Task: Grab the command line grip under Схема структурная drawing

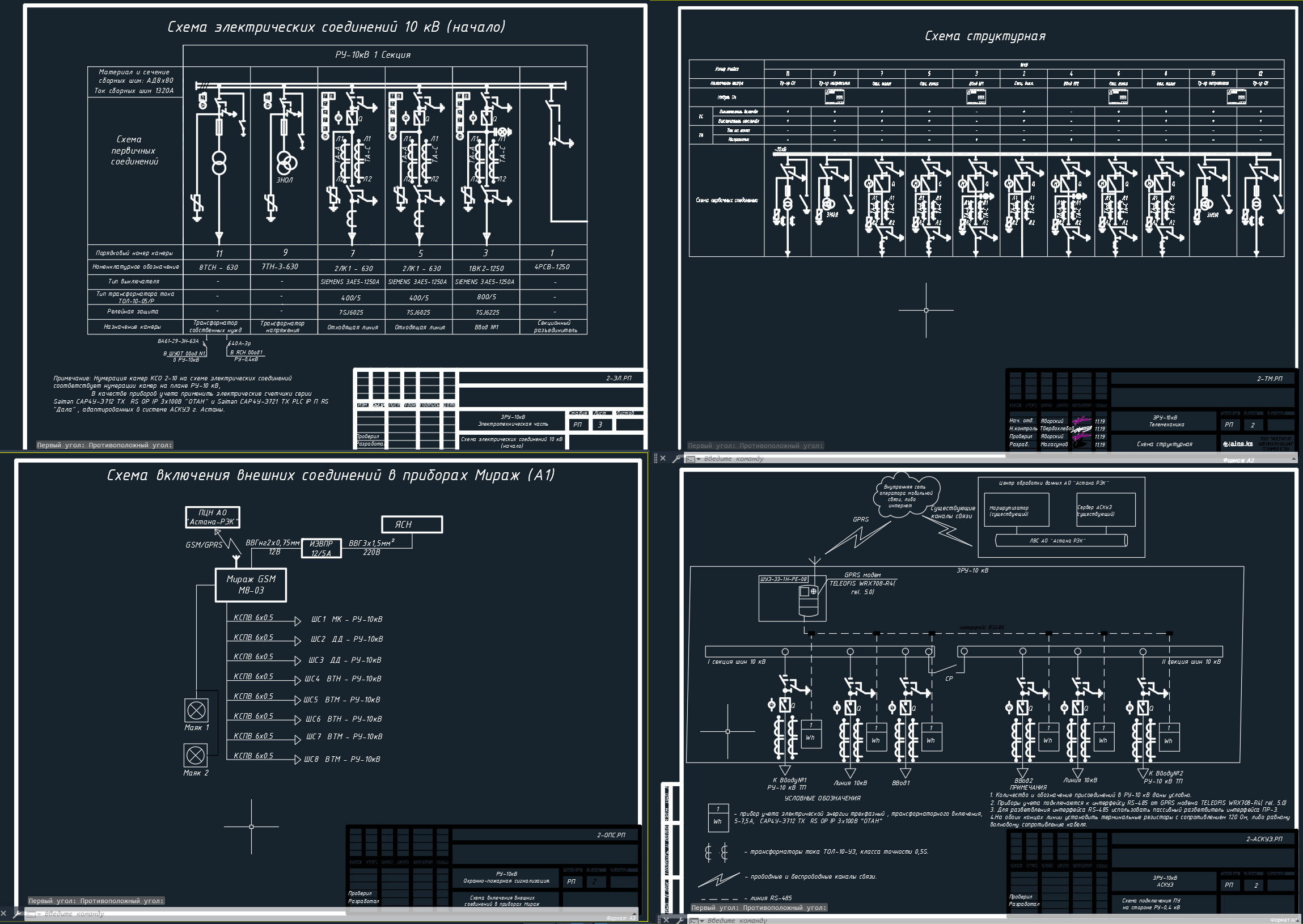Action: click(x=655, y=458)
